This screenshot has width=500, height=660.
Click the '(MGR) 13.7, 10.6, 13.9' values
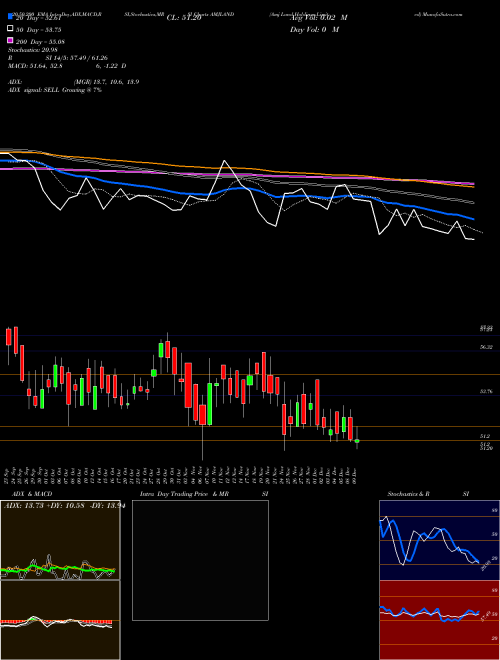(106, 82)
